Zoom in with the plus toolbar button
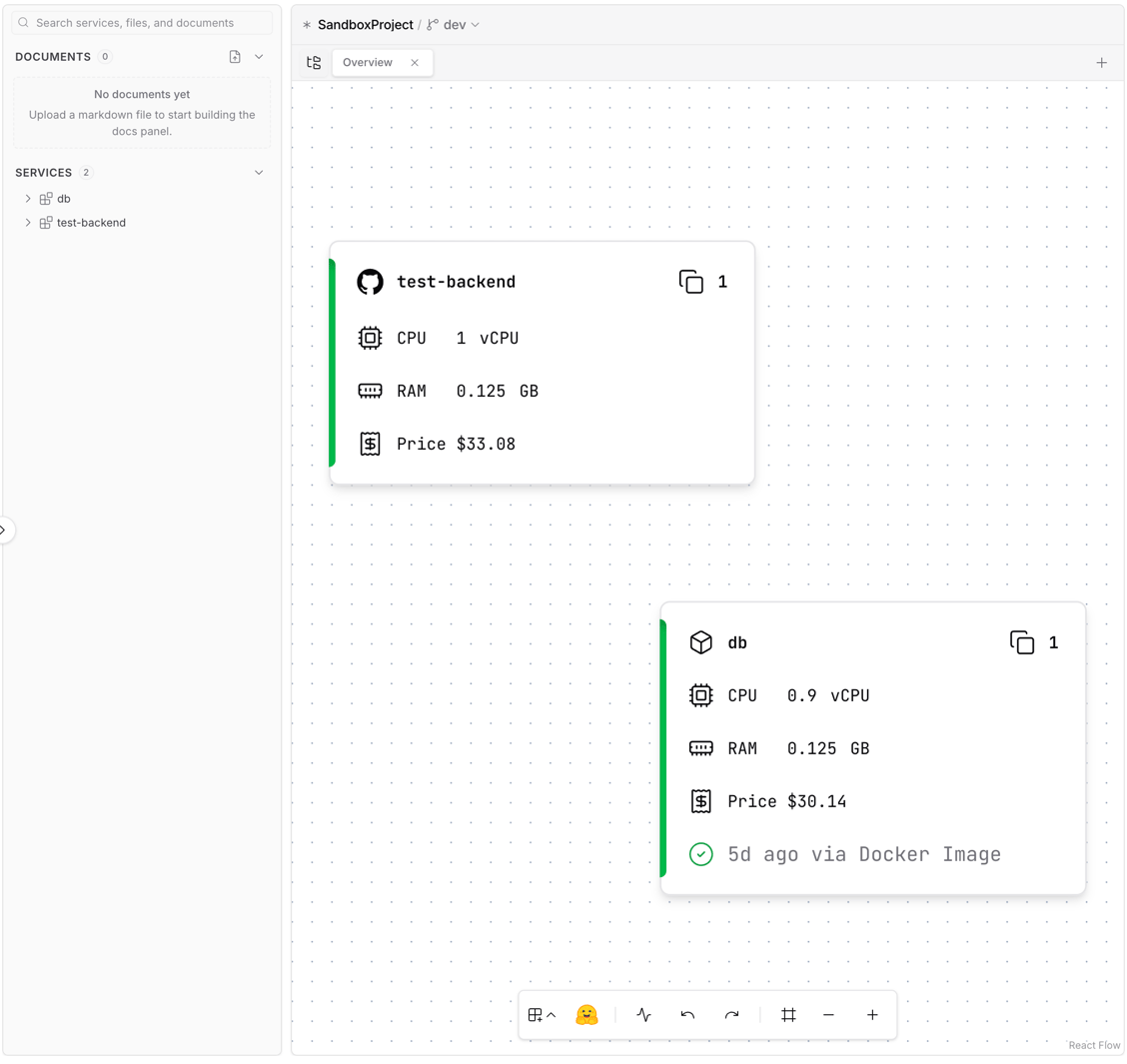Screen dimensions: 1127x1064 pyautogui.click(x=872, y=1015)
